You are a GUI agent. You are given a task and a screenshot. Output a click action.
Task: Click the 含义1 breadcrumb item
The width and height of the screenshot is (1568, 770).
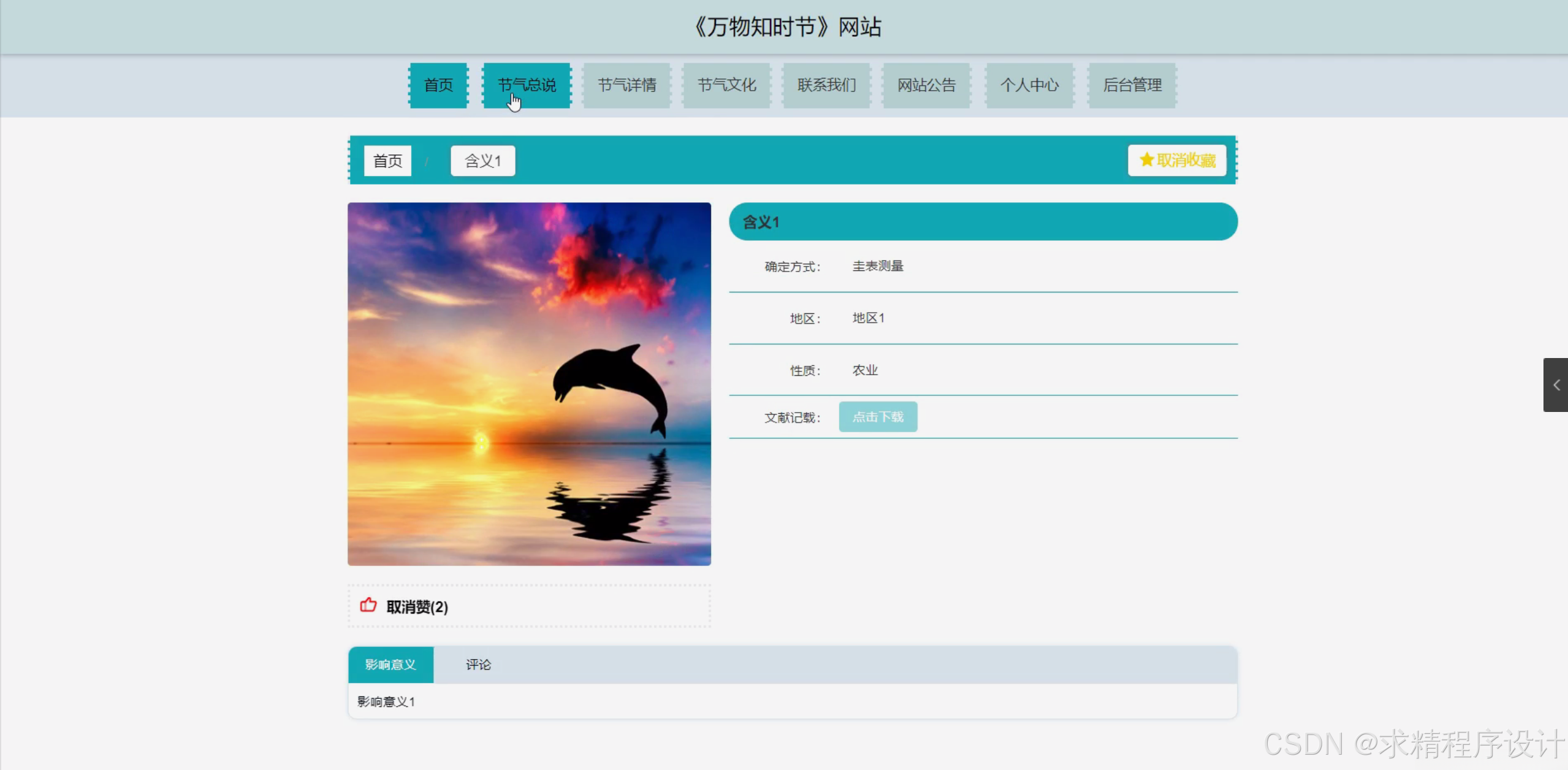(x=482, y=161)
